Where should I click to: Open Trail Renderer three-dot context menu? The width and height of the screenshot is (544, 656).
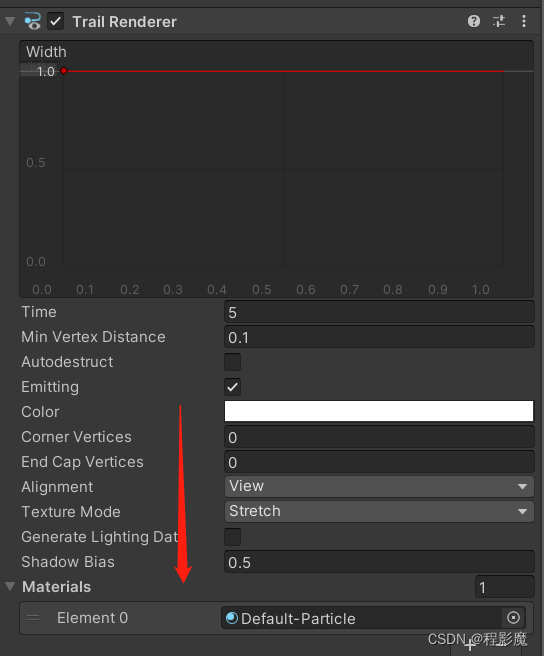[524, 21]
